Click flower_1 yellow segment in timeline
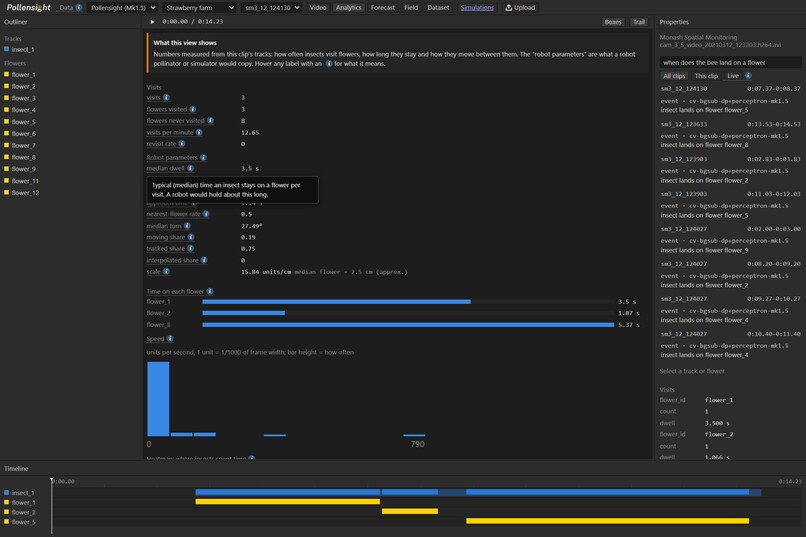This screenshot has width=806, height=537. click(x=287, y=502)
